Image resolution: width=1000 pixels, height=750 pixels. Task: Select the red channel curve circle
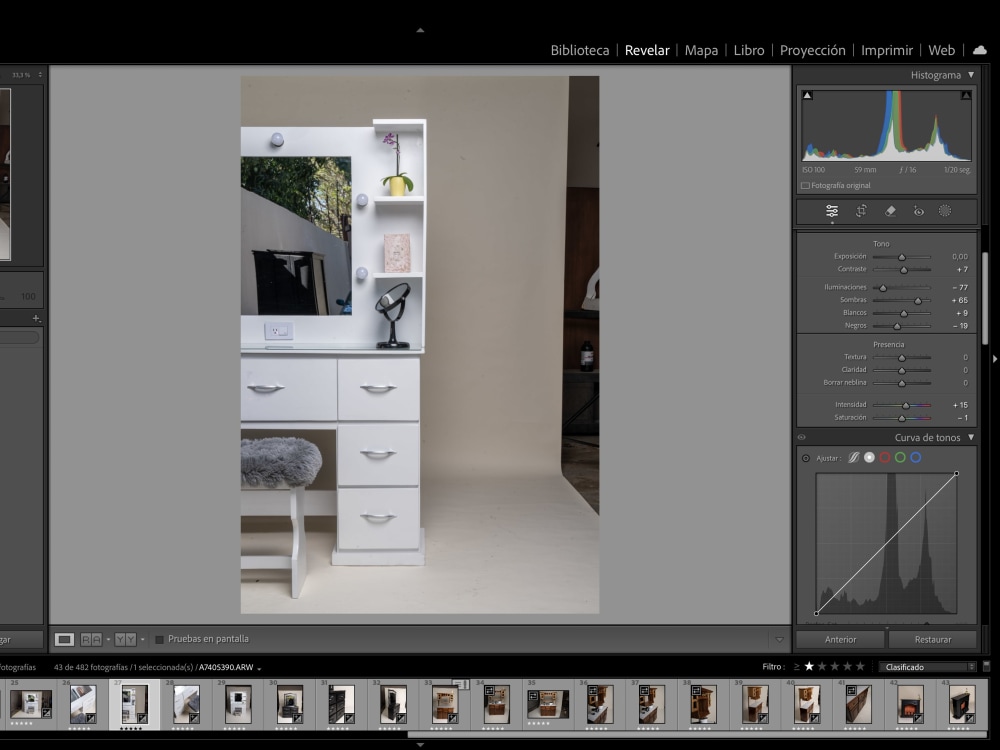tap(885, 458)
